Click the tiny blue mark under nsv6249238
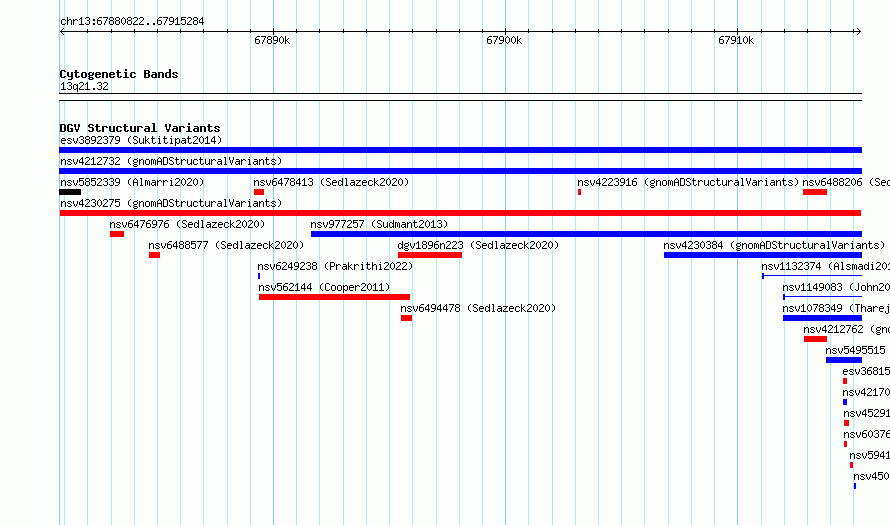Screen dimensions: 890x525 click(x=259, y=276)
